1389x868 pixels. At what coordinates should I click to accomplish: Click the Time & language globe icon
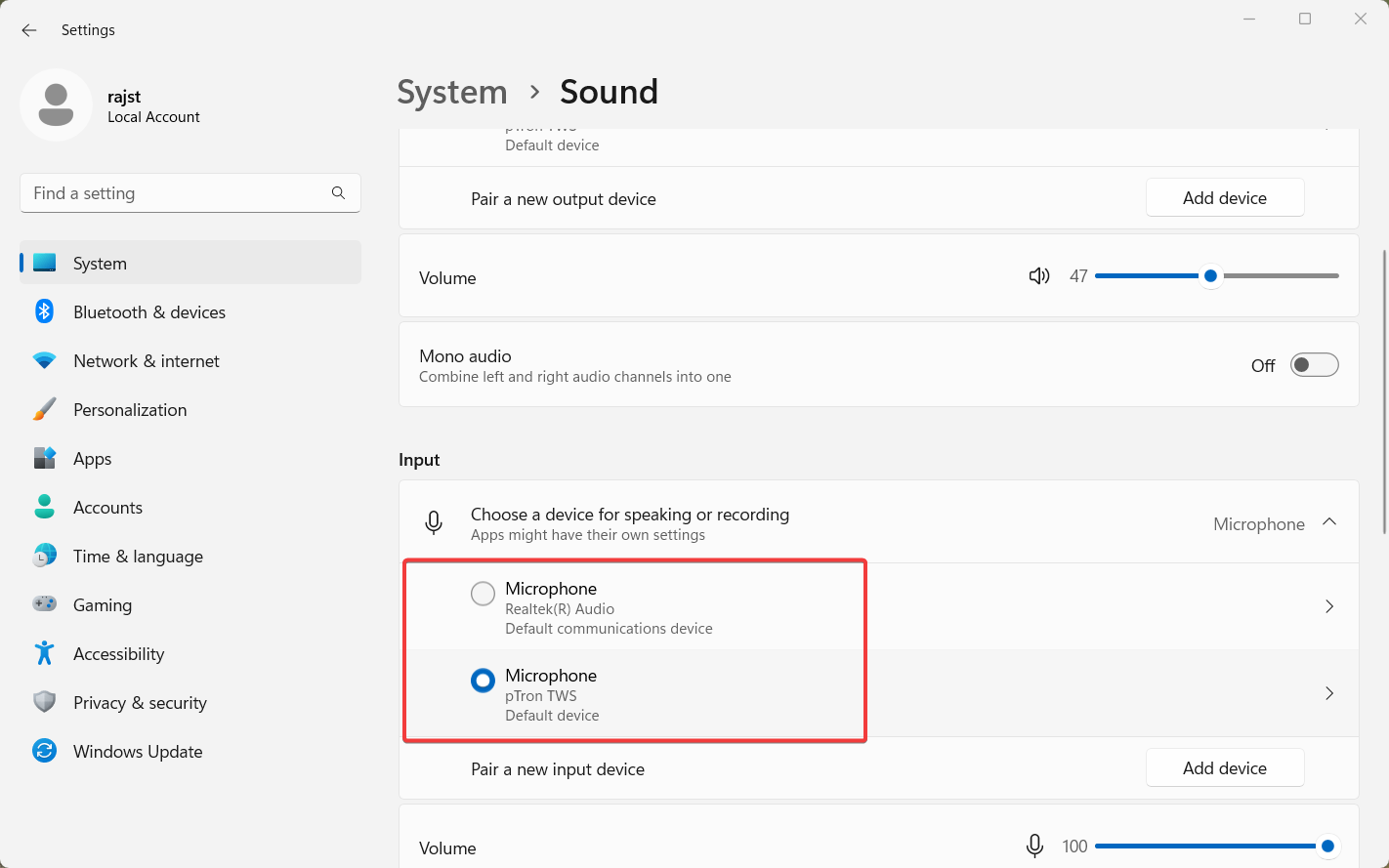[x=45, y=556]
